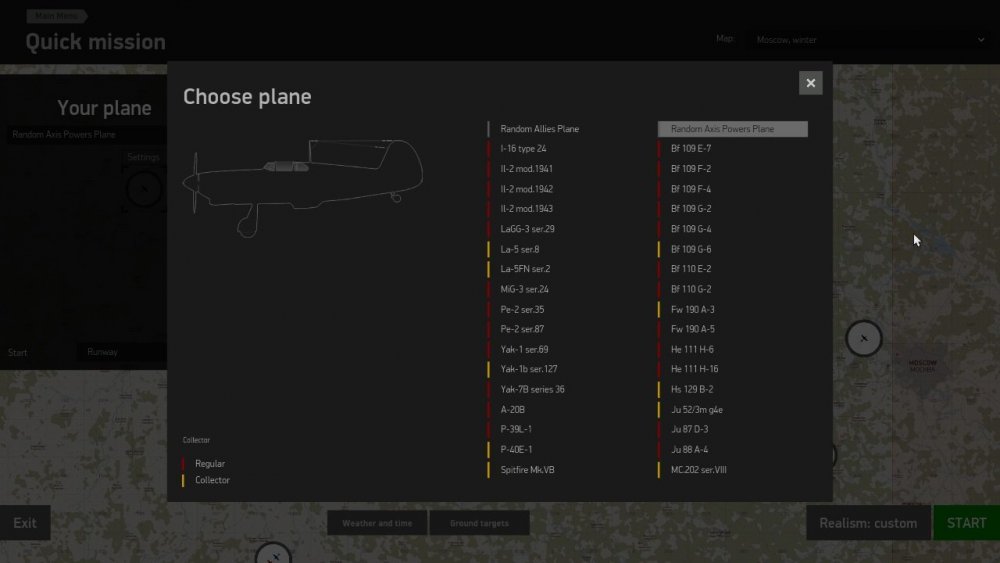Click the Regular legend entry

pyautogui.click(x=204, y=464)
